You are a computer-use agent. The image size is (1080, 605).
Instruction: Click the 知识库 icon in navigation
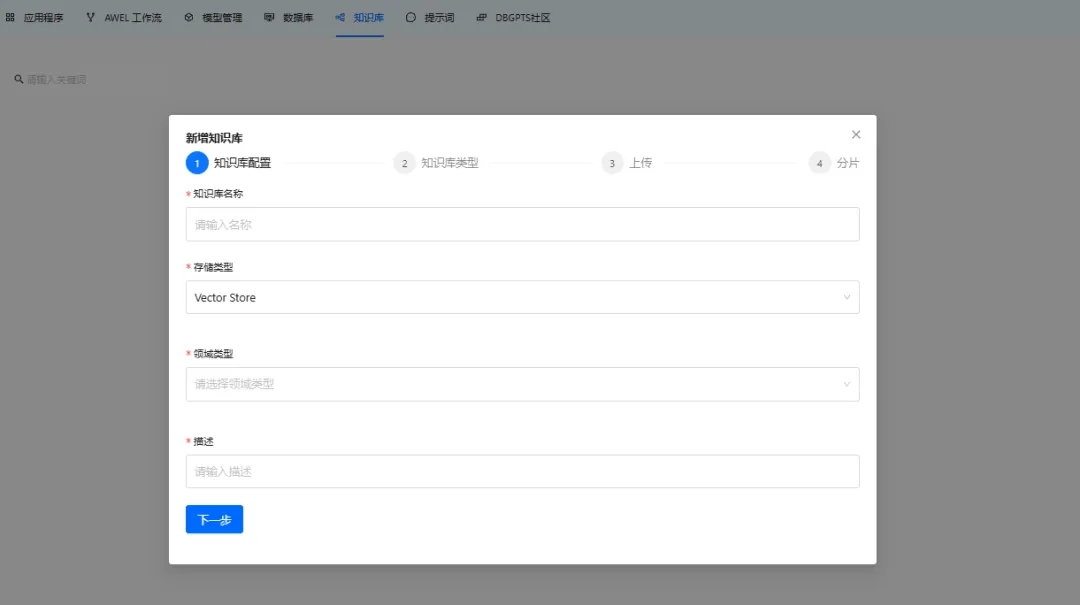point(340,18)
